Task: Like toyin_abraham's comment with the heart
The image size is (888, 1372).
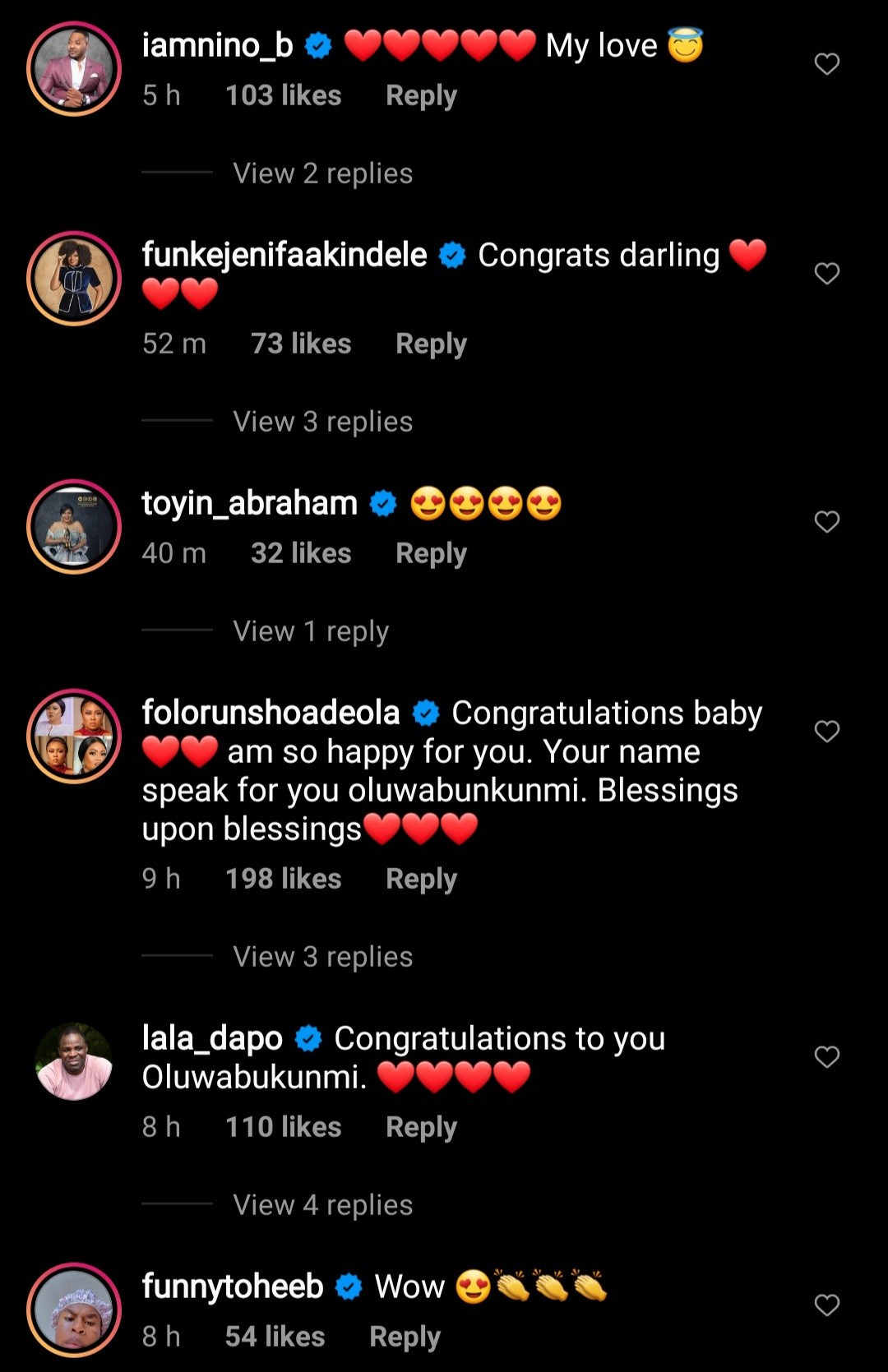Action: [x=826, y=522]
